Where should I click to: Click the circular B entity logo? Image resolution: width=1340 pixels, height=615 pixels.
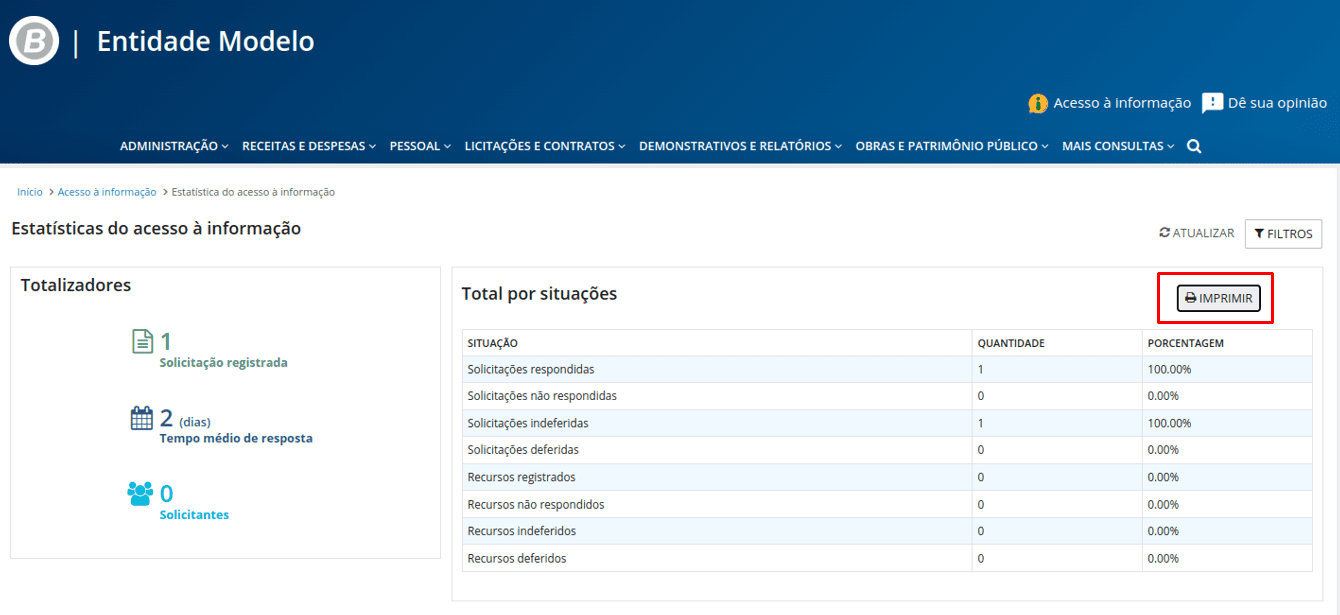[33, 40]
